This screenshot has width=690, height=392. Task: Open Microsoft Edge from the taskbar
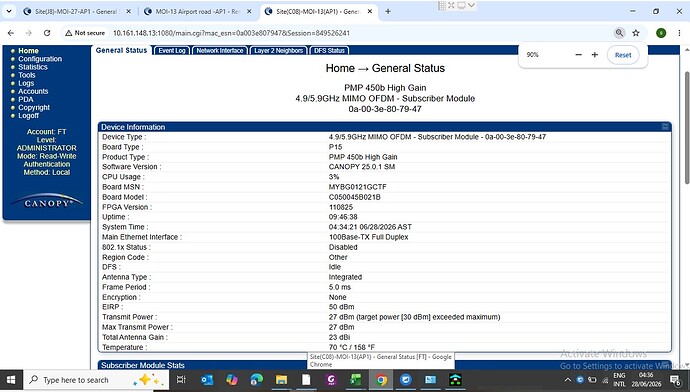[257, 380]
